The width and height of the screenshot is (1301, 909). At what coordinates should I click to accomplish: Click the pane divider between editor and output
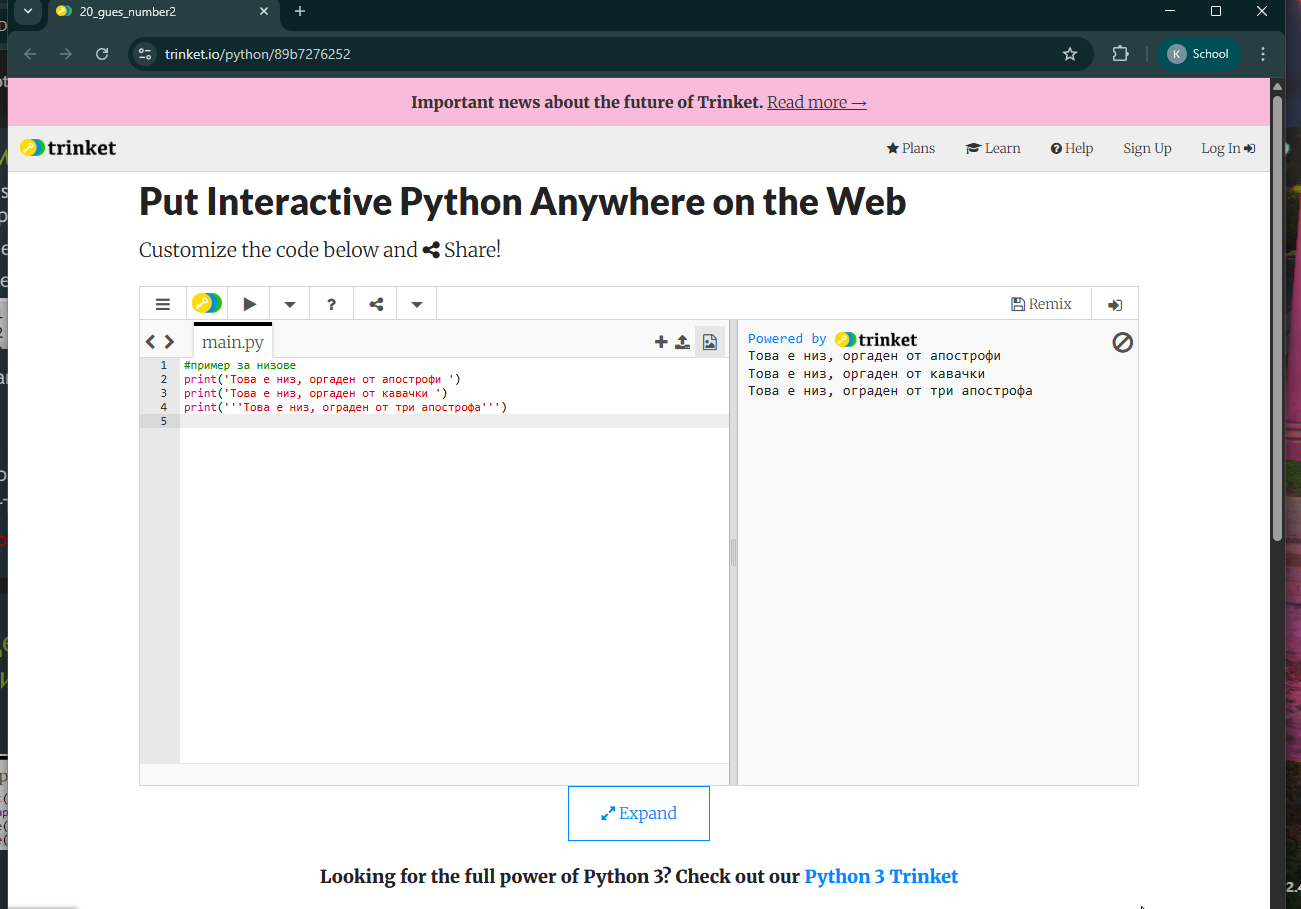(x=733, y=552)
